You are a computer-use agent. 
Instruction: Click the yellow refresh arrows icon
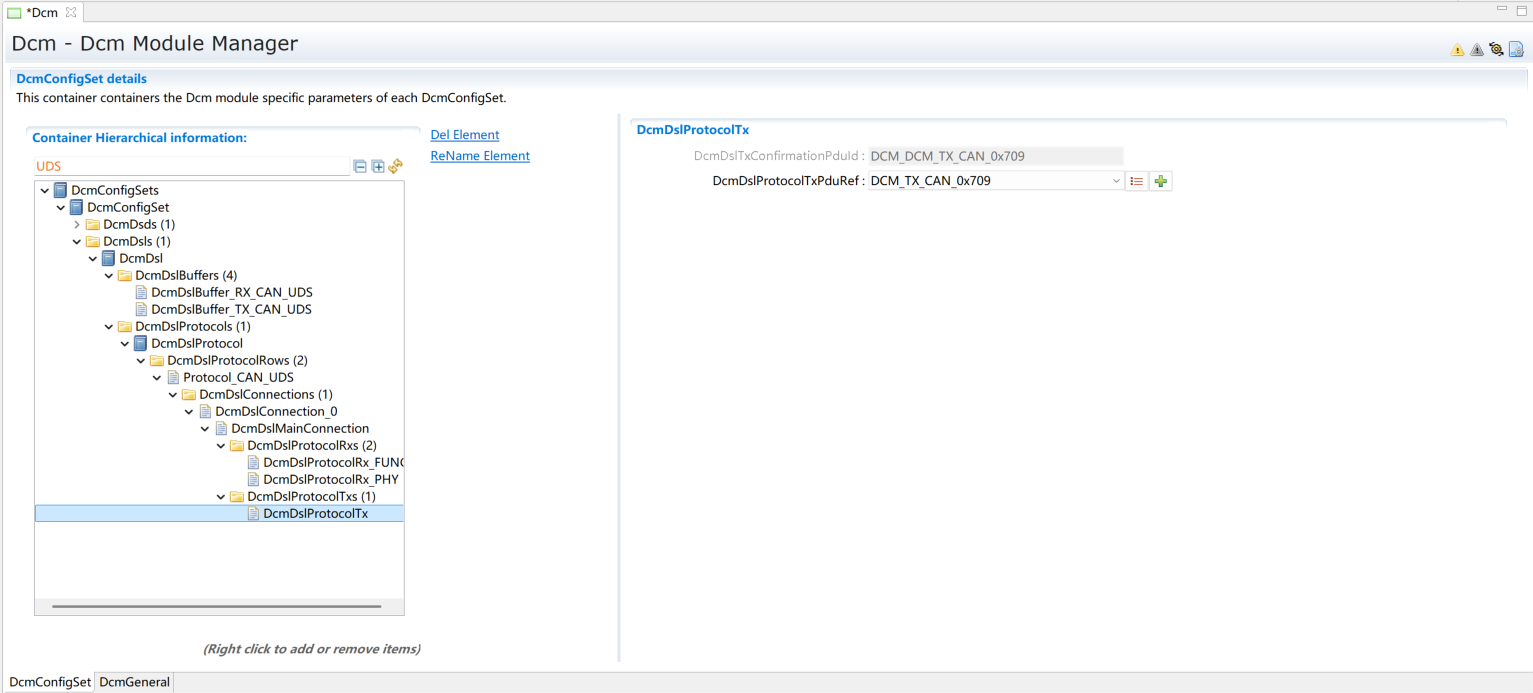pyautogui.click(x=396, y=166)
